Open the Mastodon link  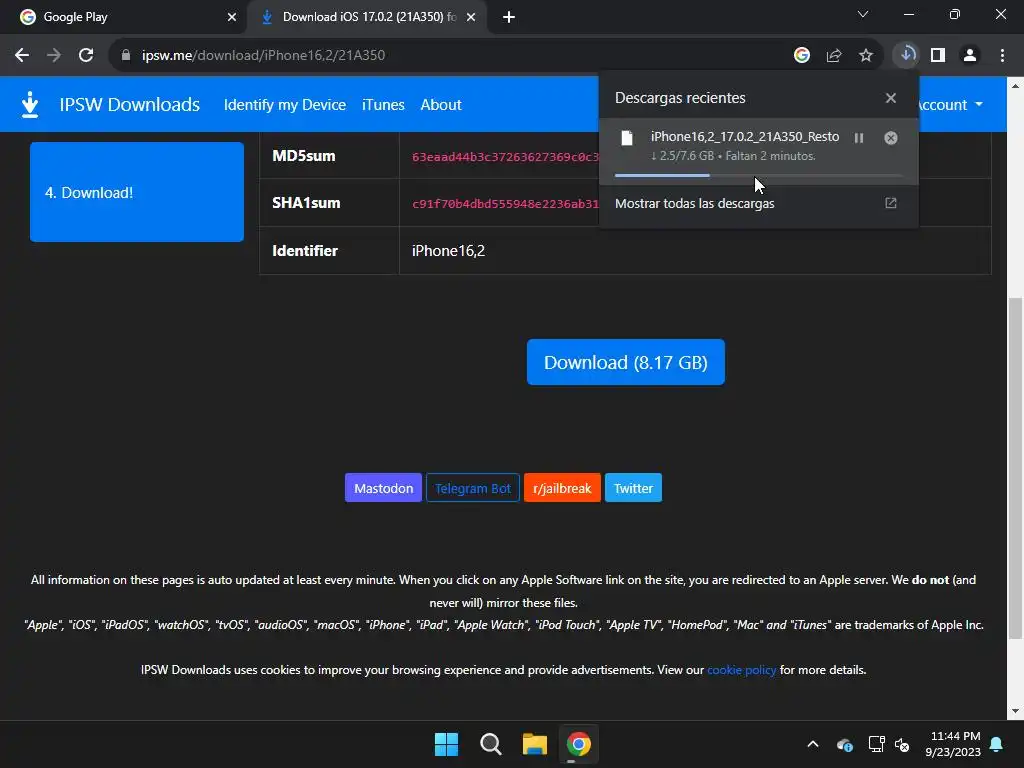[383, 488]
